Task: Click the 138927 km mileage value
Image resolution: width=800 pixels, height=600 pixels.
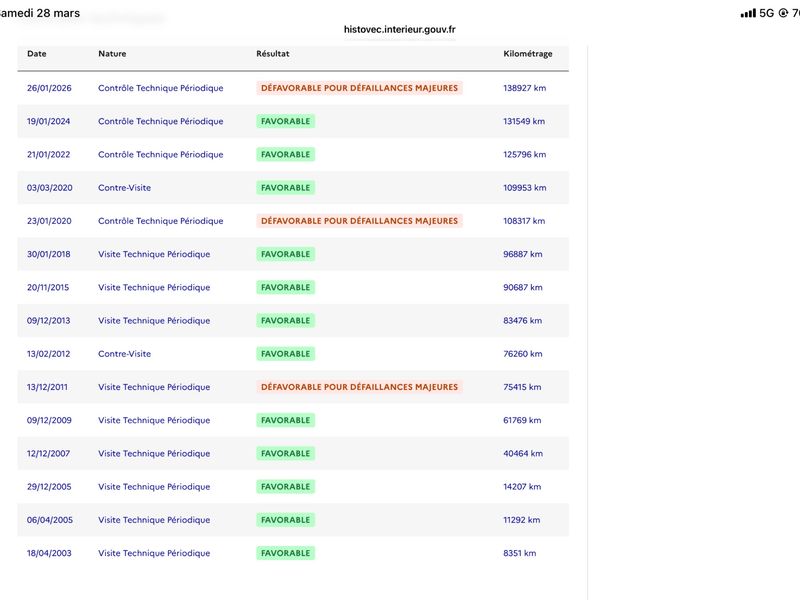Action: coord(524,88)
